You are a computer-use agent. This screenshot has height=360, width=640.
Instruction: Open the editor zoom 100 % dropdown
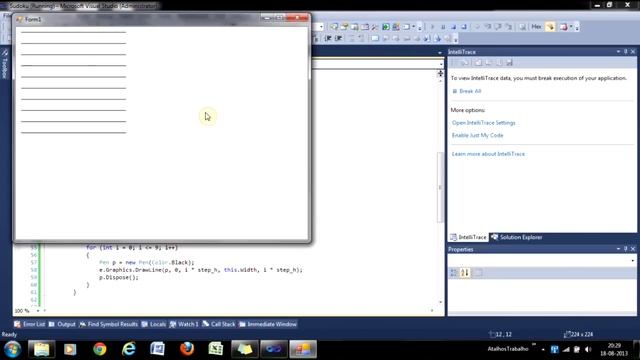pos(38,311)
